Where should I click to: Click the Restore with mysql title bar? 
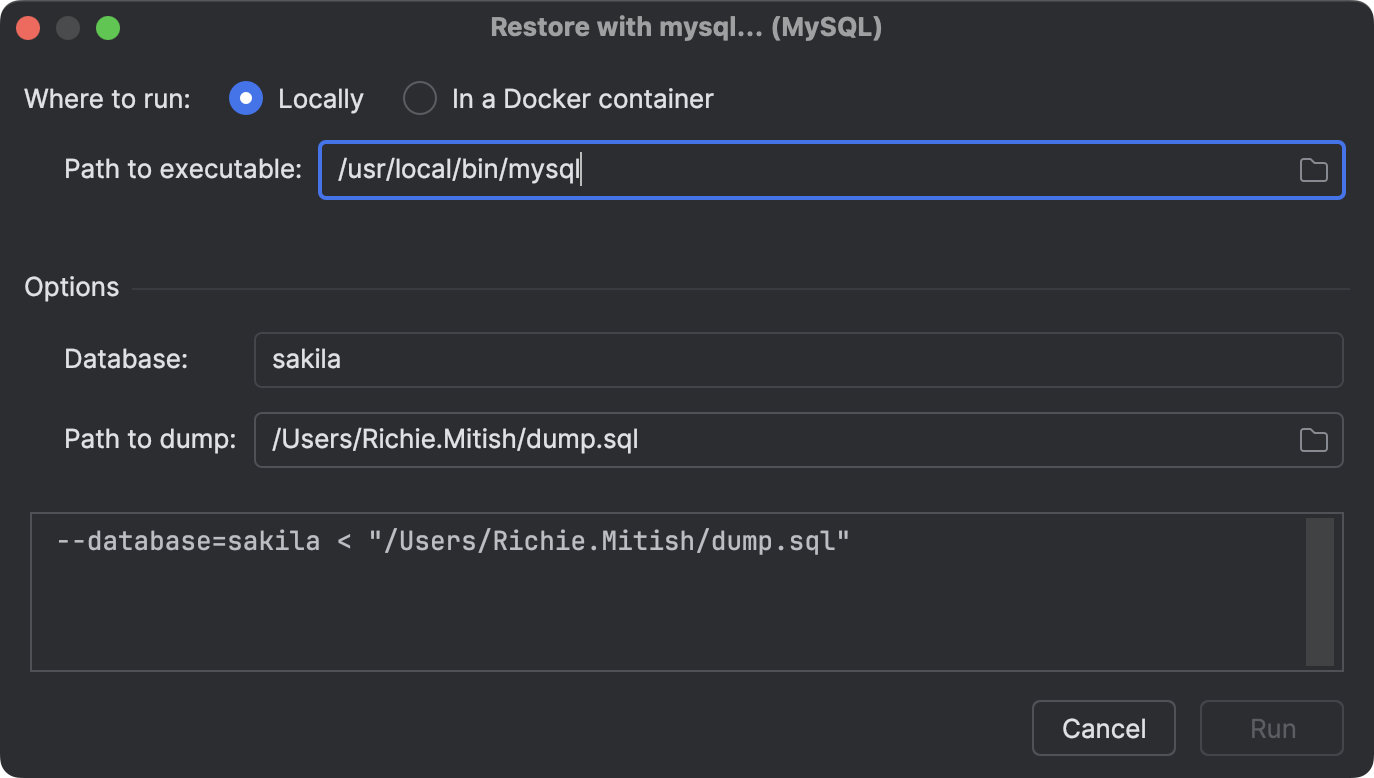686,27
